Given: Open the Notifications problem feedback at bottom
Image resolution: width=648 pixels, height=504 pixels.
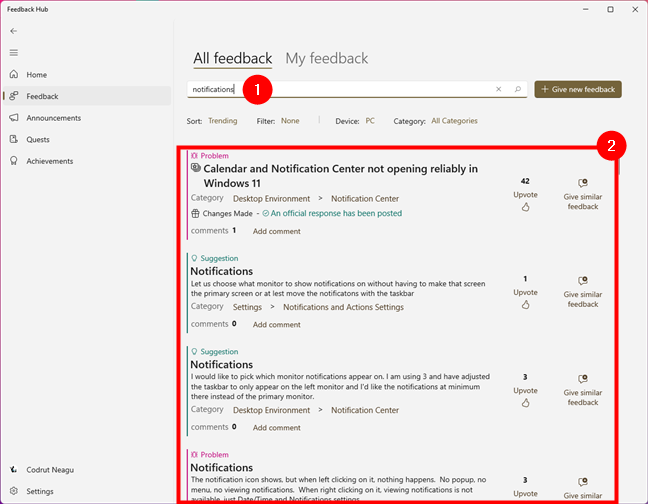Looking at the screenshot, I should pyautogui.click(x=222, y=467).
